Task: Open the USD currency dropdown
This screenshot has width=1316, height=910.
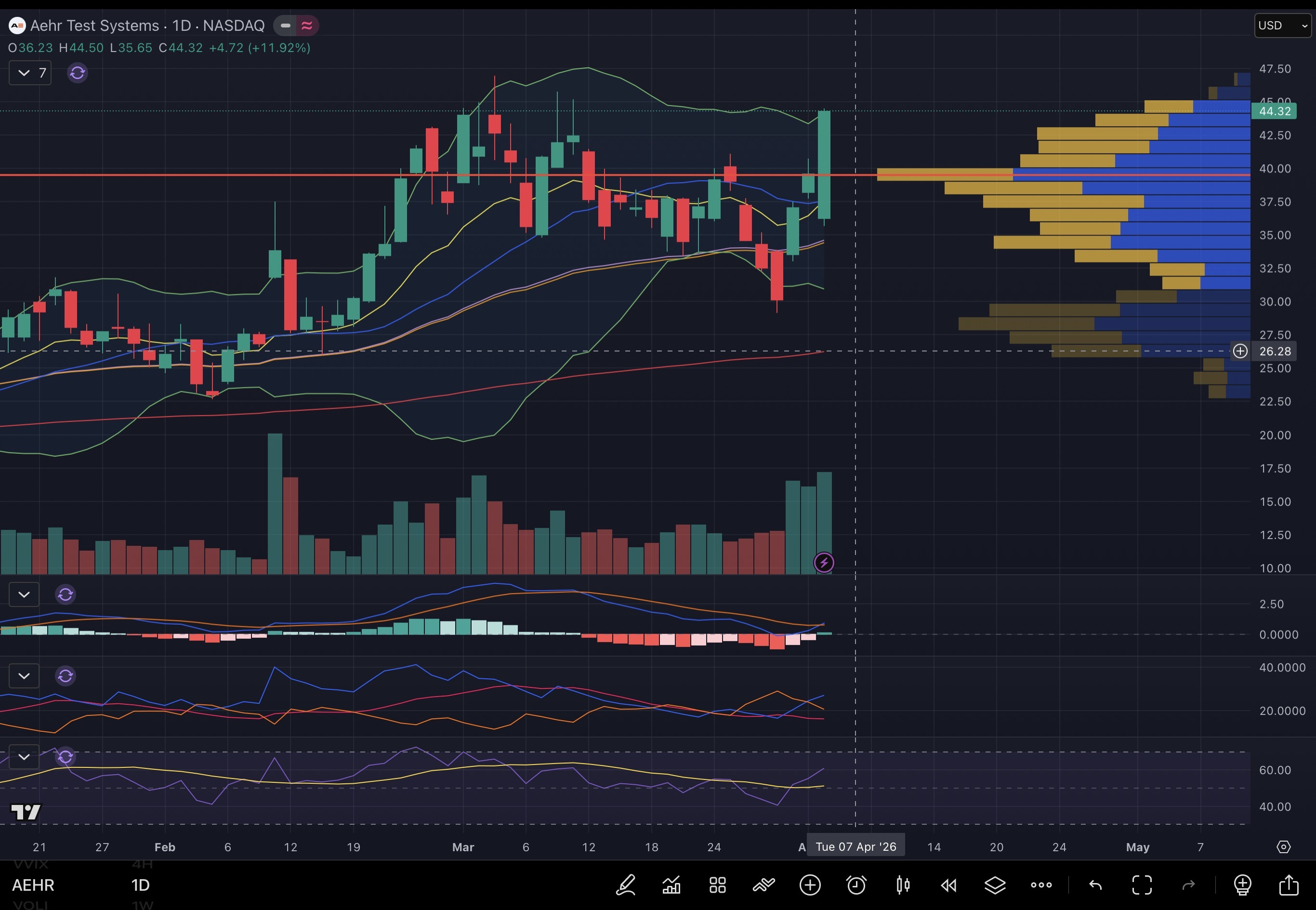Action: tap(1282, 26)
